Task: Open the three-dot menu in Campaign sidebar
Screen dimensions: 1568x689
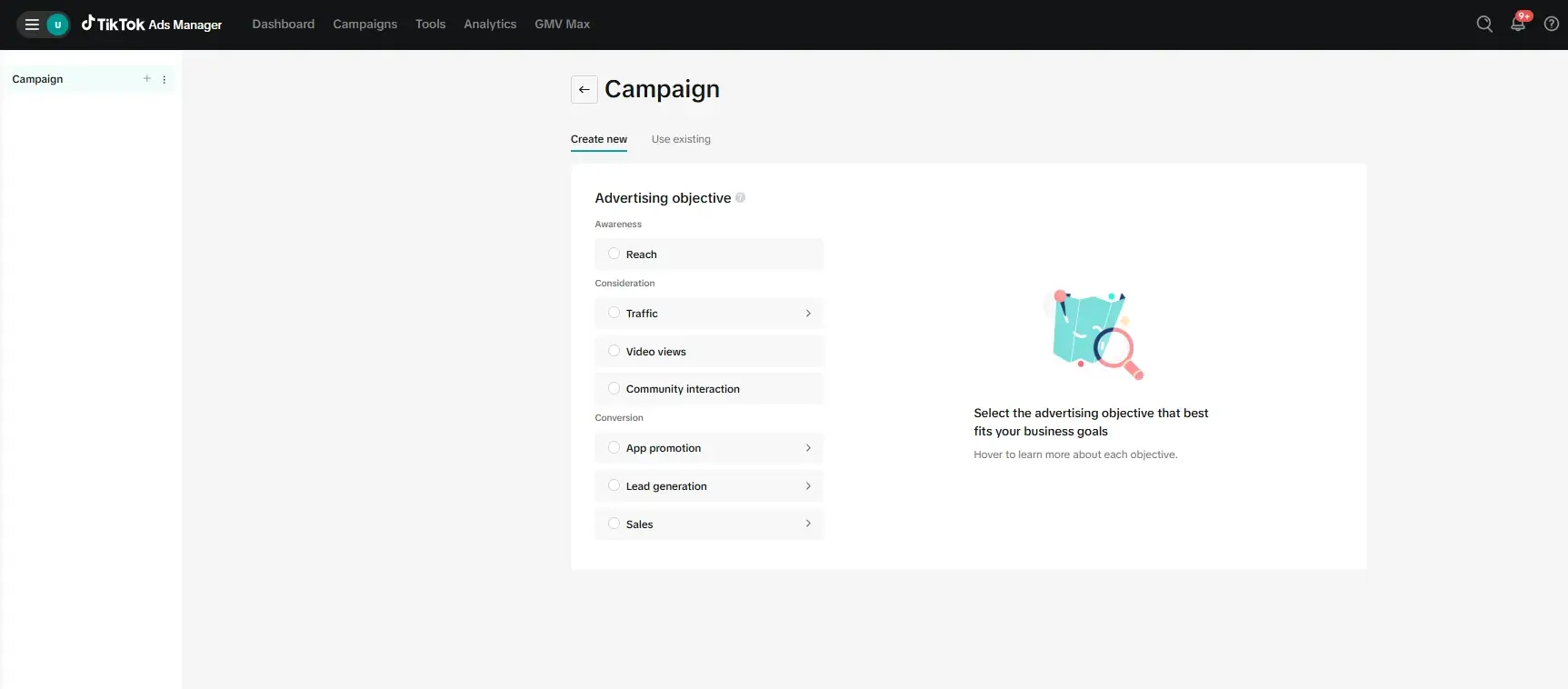Action: click(165, 79)
